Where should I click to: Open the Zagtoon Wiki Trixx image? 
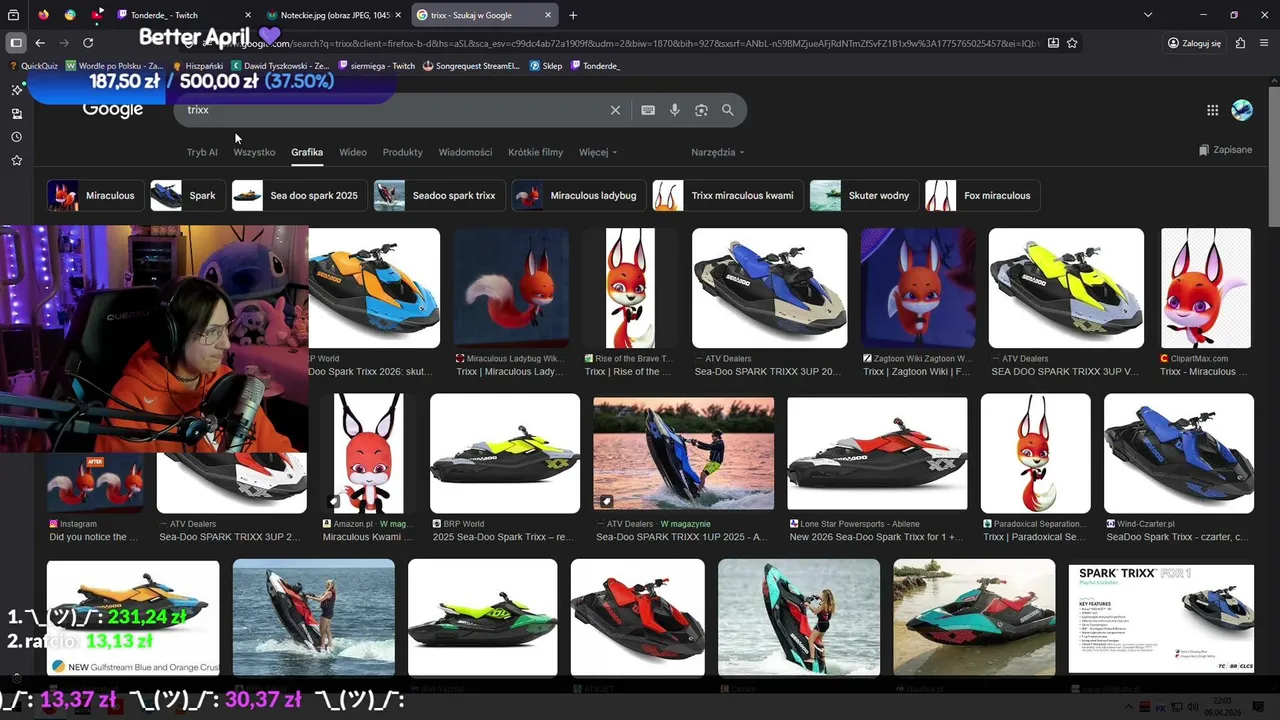pos(918,288)
